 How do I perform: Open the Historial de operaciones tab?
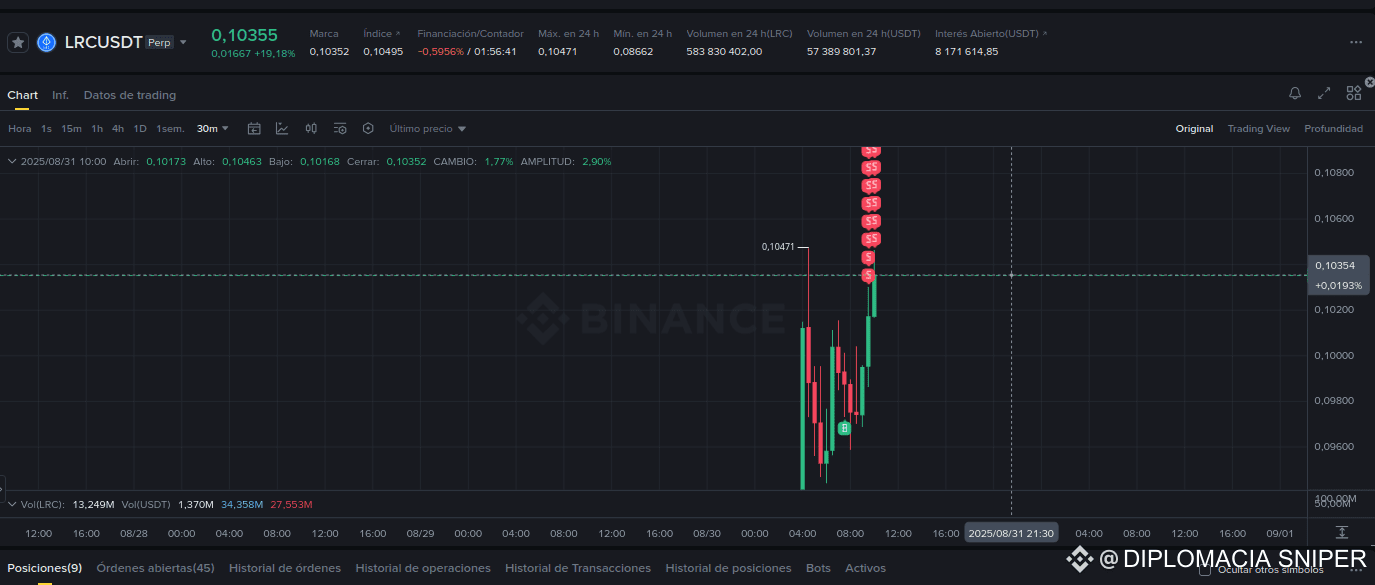click(x=423, y=568)
